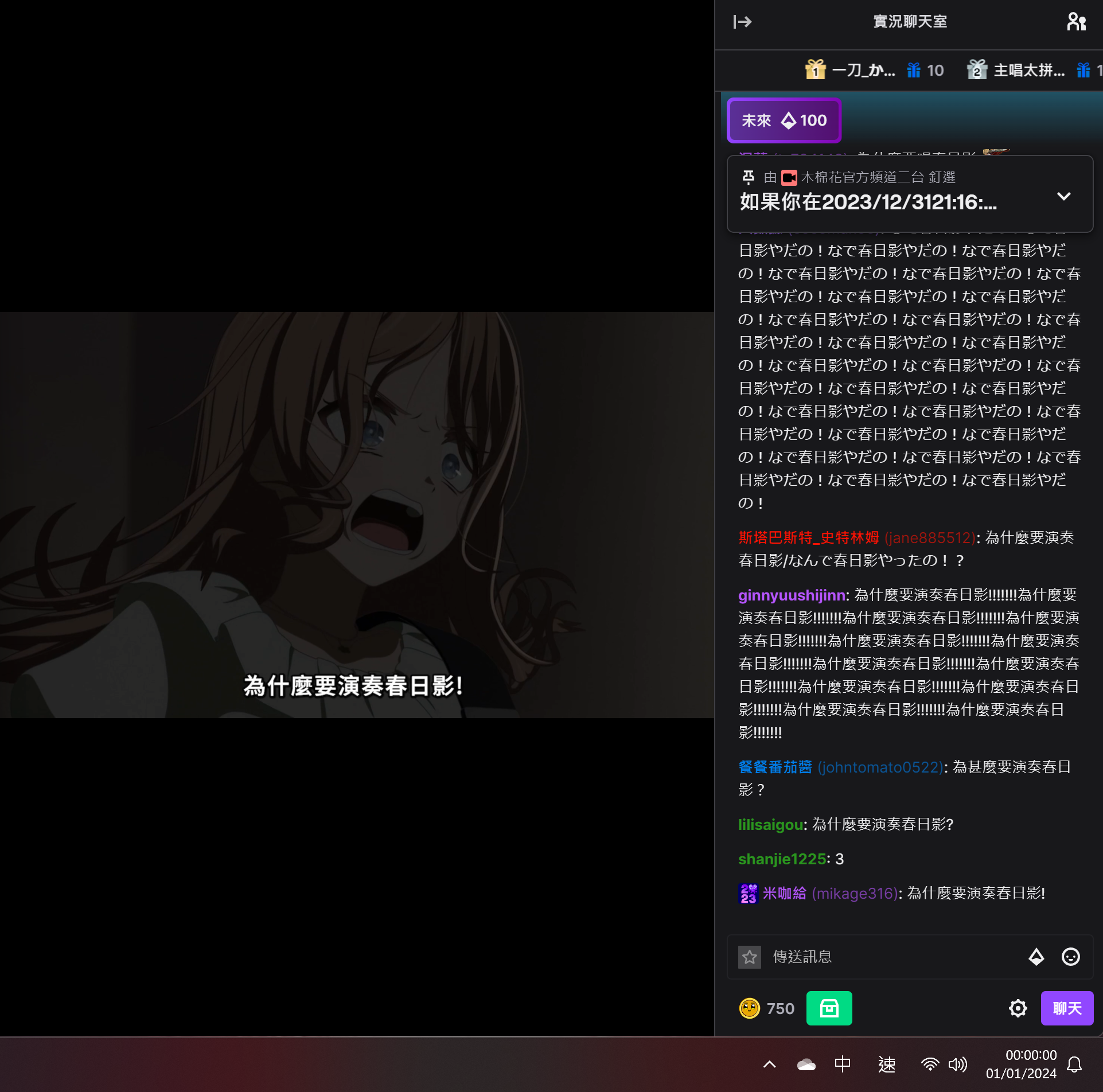Open chat settings gear icon
The width and height of the screenshot is (1103, 1092).
pyautogui.click(x=1018, y=1008)
